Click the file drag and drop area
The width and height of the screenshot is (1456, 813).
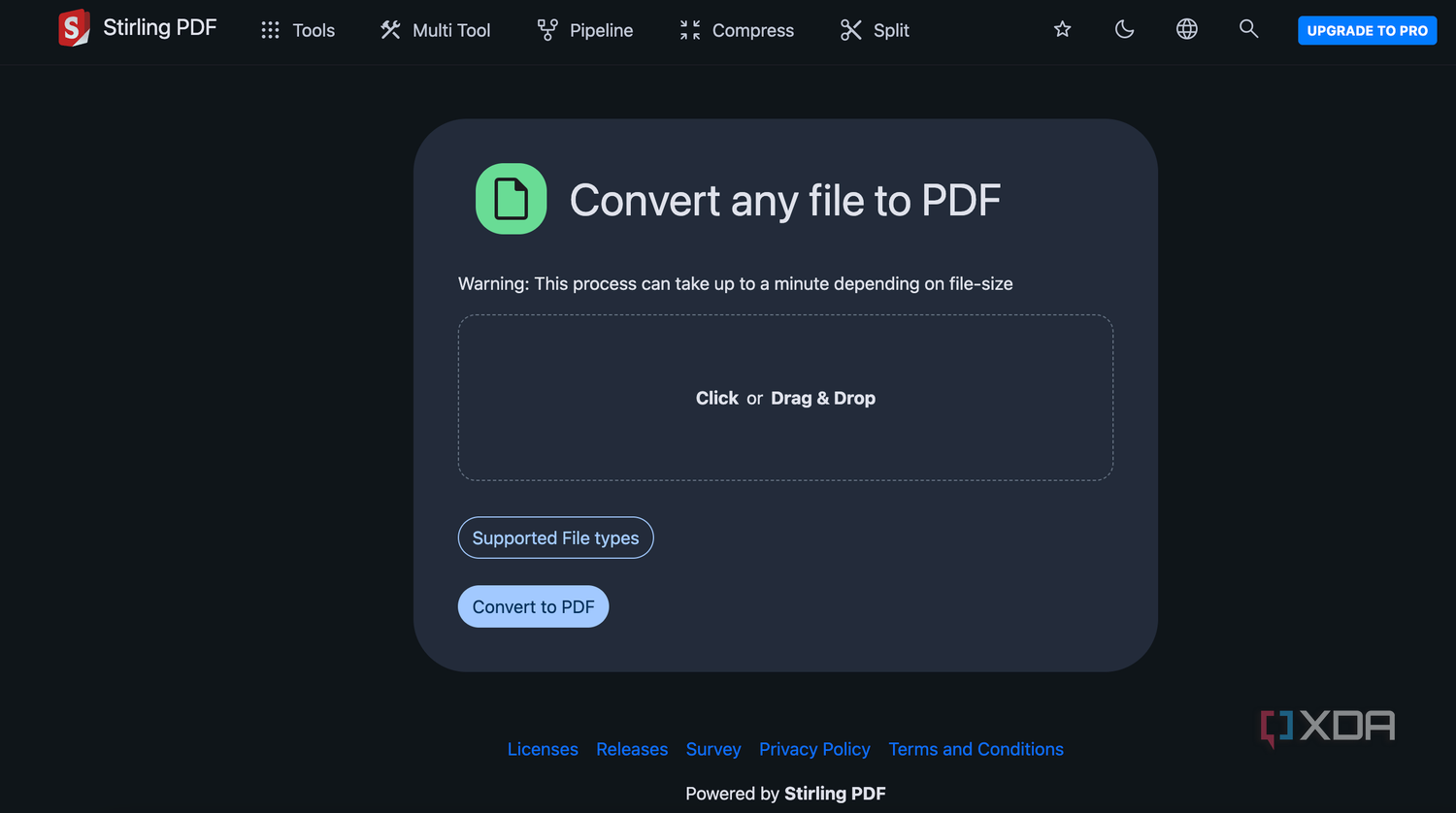[785, 398]
